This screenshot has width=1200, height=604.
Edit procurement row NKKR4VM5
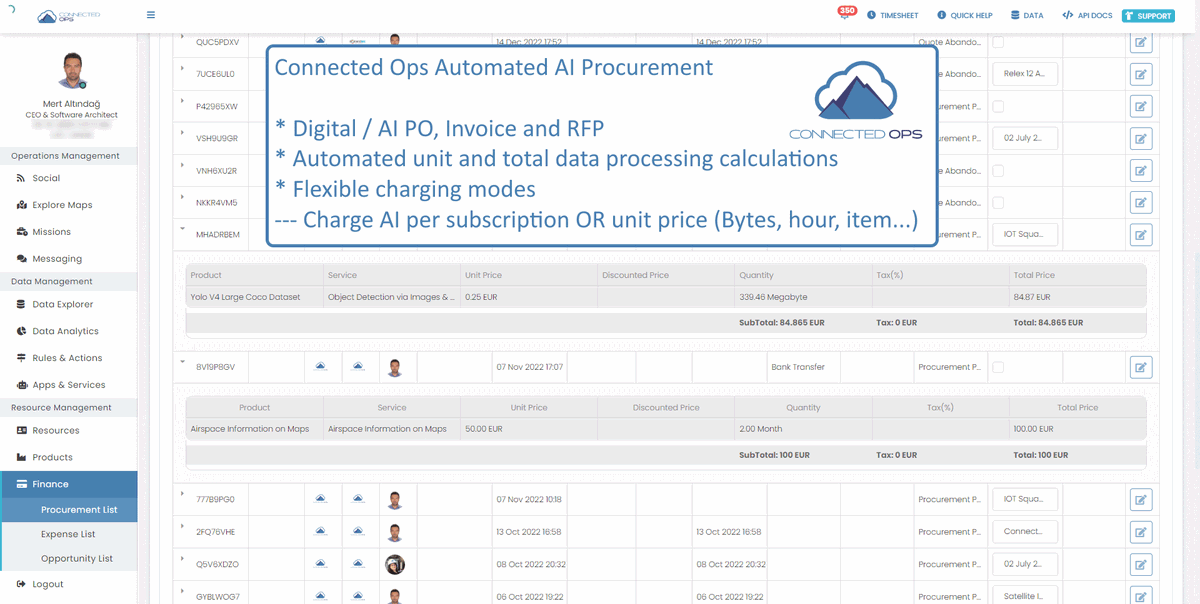point(1141,202)
